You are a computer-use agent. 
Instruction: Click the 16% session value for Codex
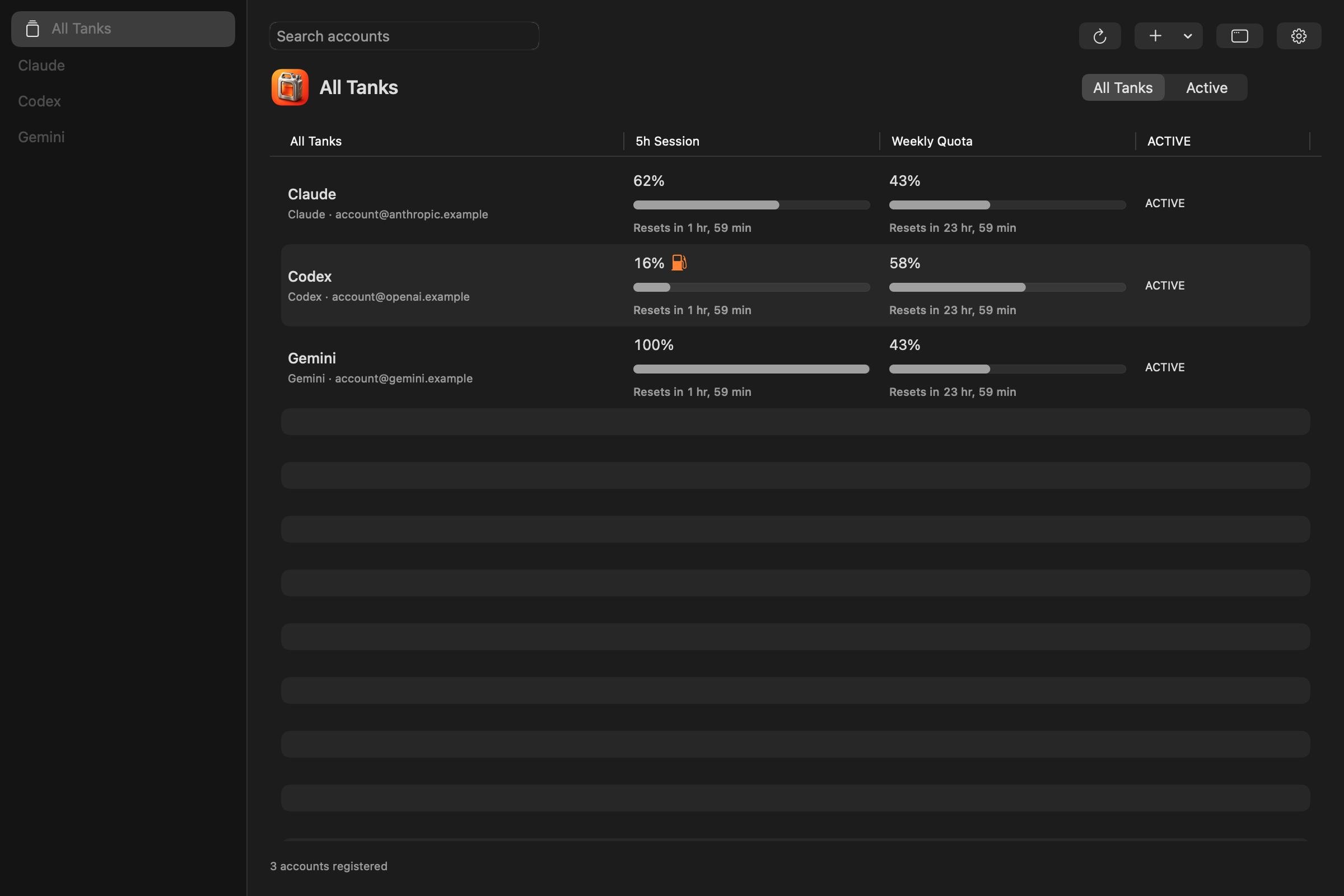[648, 263]
